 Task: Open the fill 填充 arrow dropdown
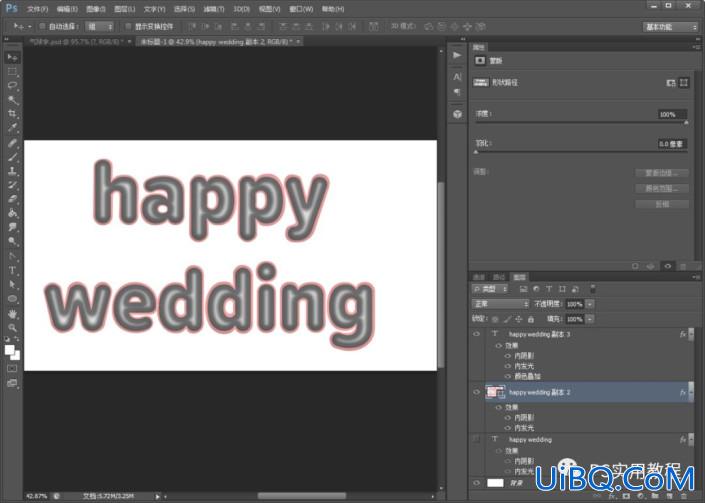click(x=590, y=319)
